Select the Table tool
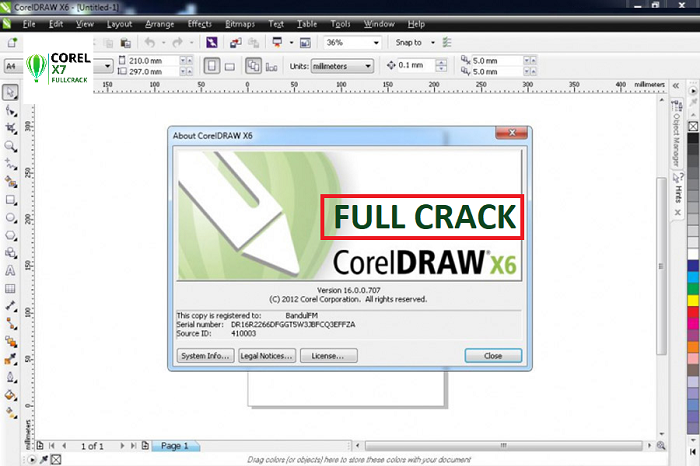 tap(10, 288)
